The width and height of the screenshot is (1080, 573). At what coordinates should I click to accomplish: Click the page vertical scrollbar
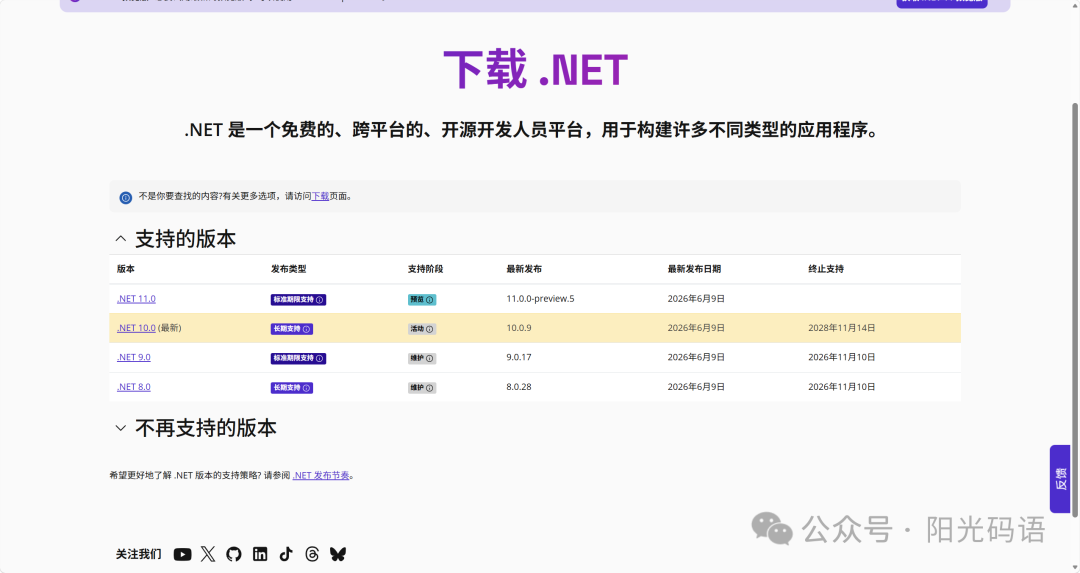[x=1074, y=309]
